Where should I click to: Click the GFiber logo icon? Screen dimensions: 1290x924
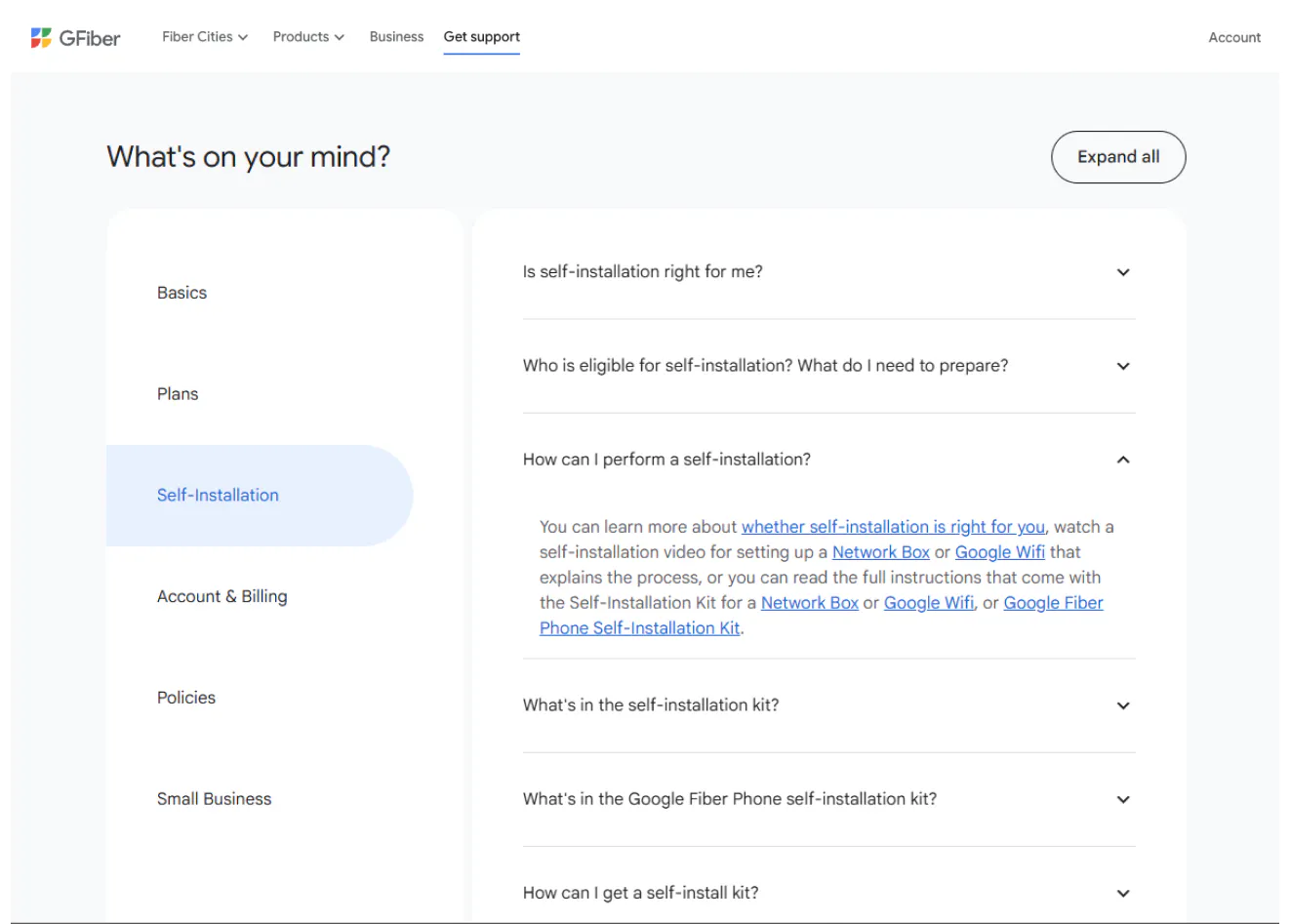(41, 38)
